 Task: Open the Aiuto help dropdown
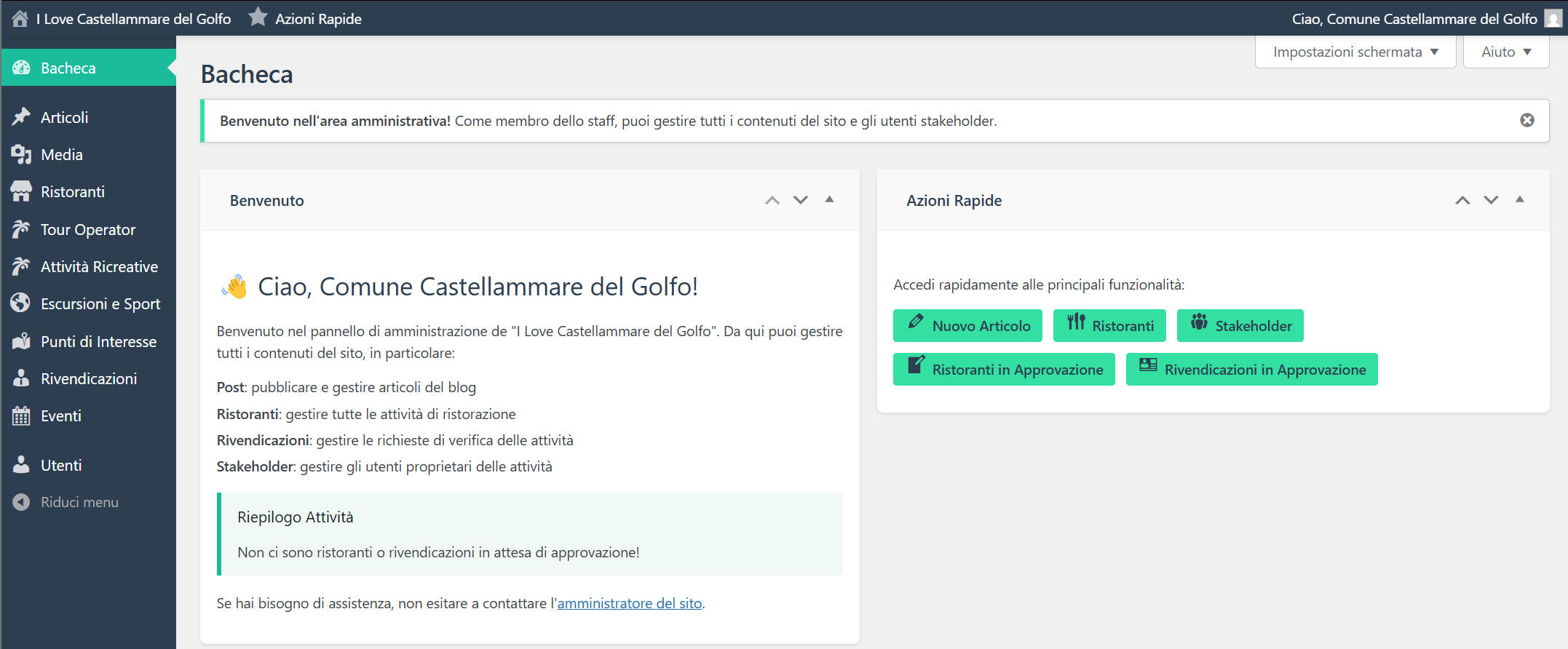[x=1506, y=52]
